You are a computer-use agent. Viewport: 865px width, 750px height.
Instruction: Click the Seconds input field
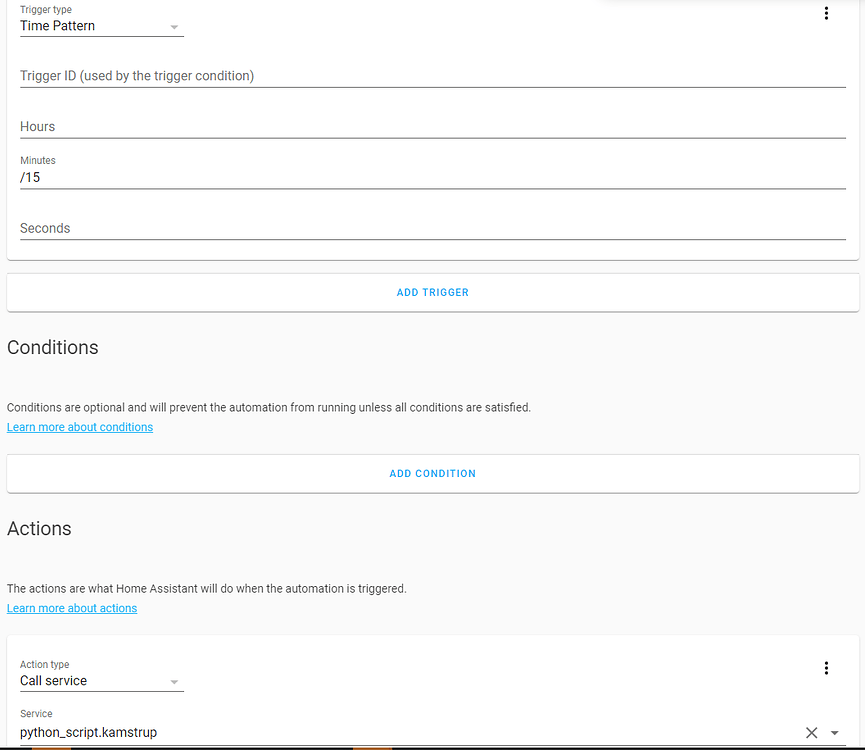click(x=432, y=228)
